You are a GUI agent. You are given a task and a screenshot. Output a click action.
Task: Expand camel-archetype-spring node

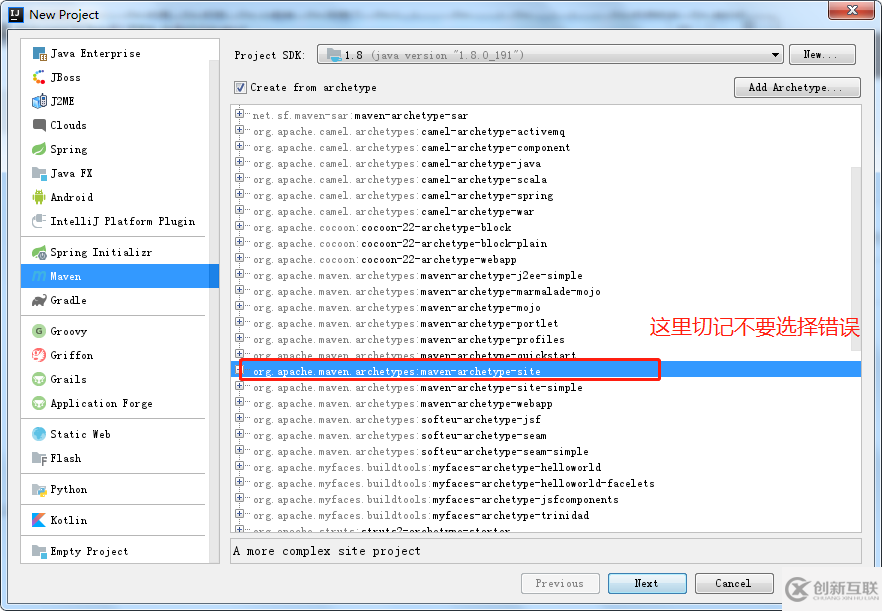pyautogui.click(x=240, y=194)
